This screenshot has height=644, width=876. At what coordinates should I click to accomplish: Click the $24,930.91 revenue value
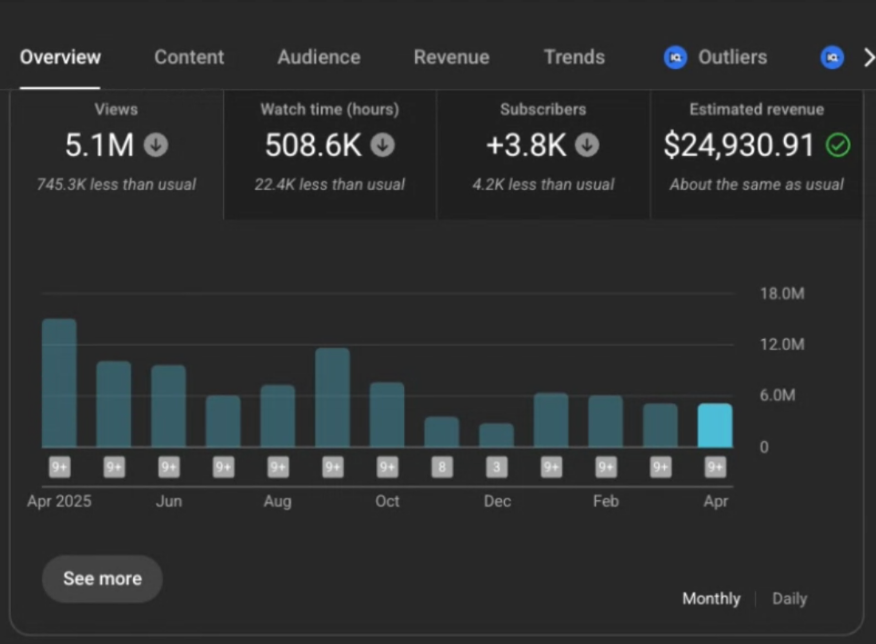[x=739, y=145]
